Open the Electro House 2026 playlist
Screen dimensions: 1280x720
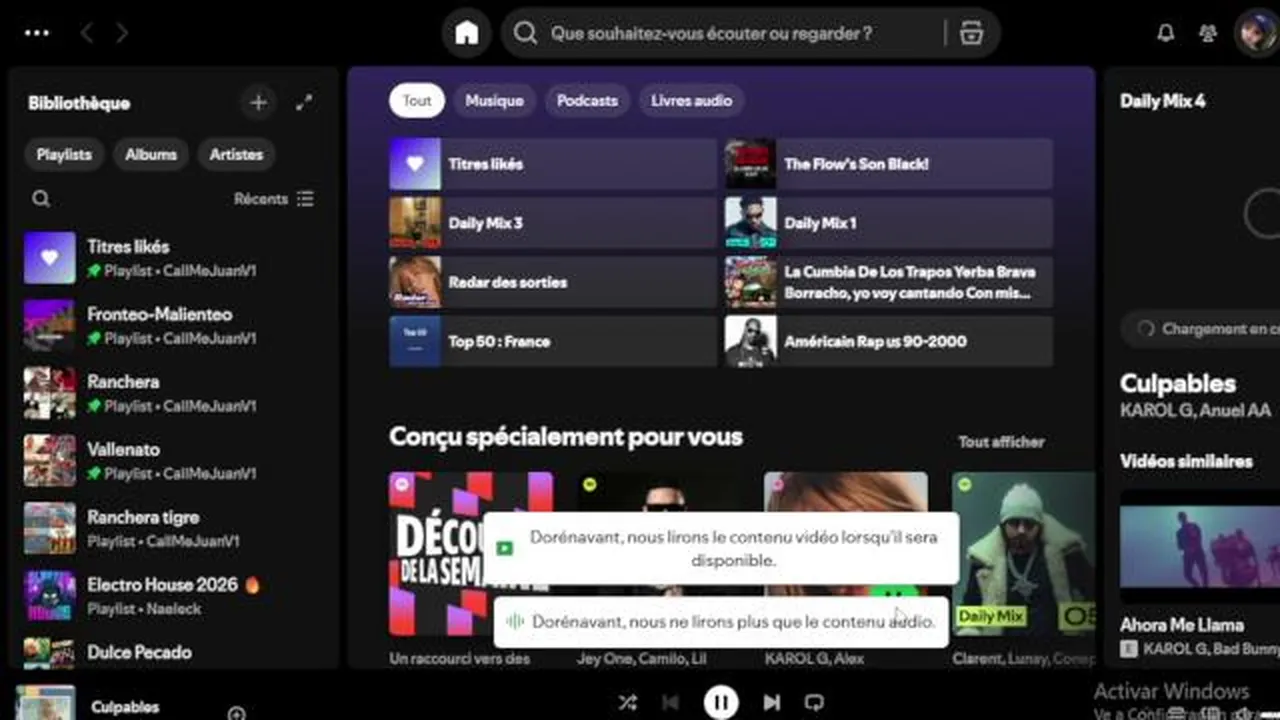point(173,595)
